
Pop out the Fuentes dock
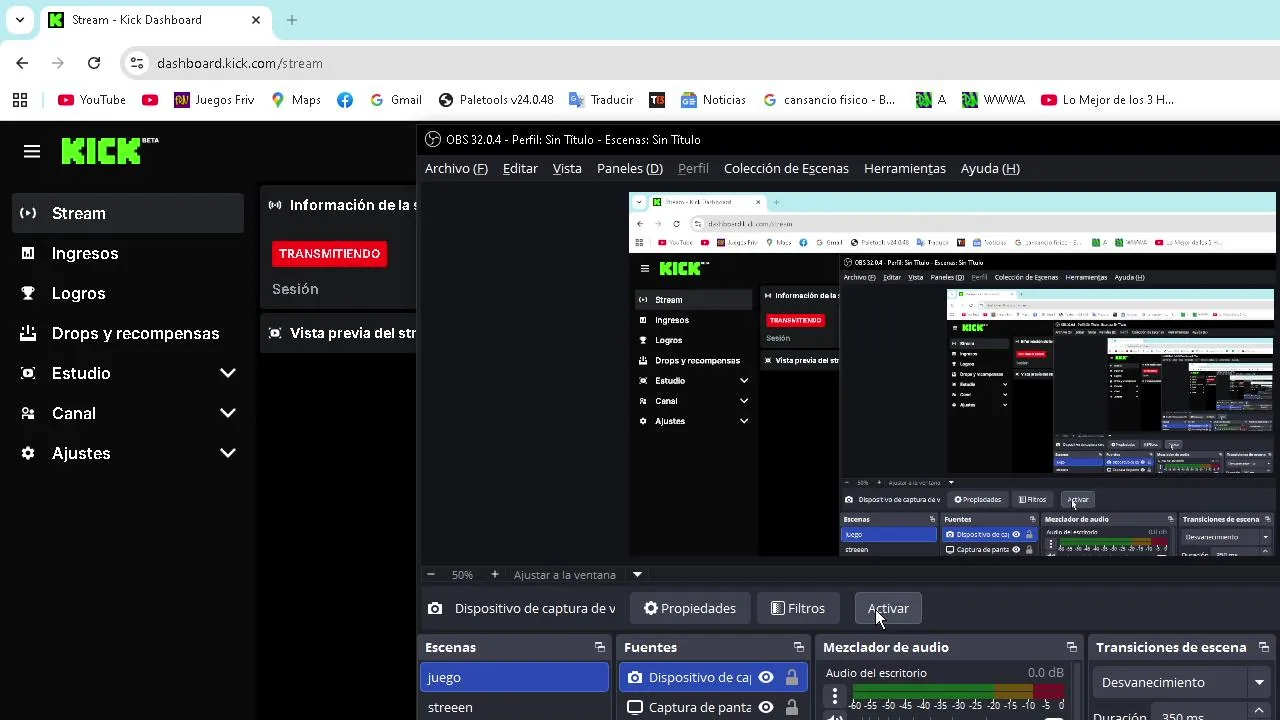[799, 647]
